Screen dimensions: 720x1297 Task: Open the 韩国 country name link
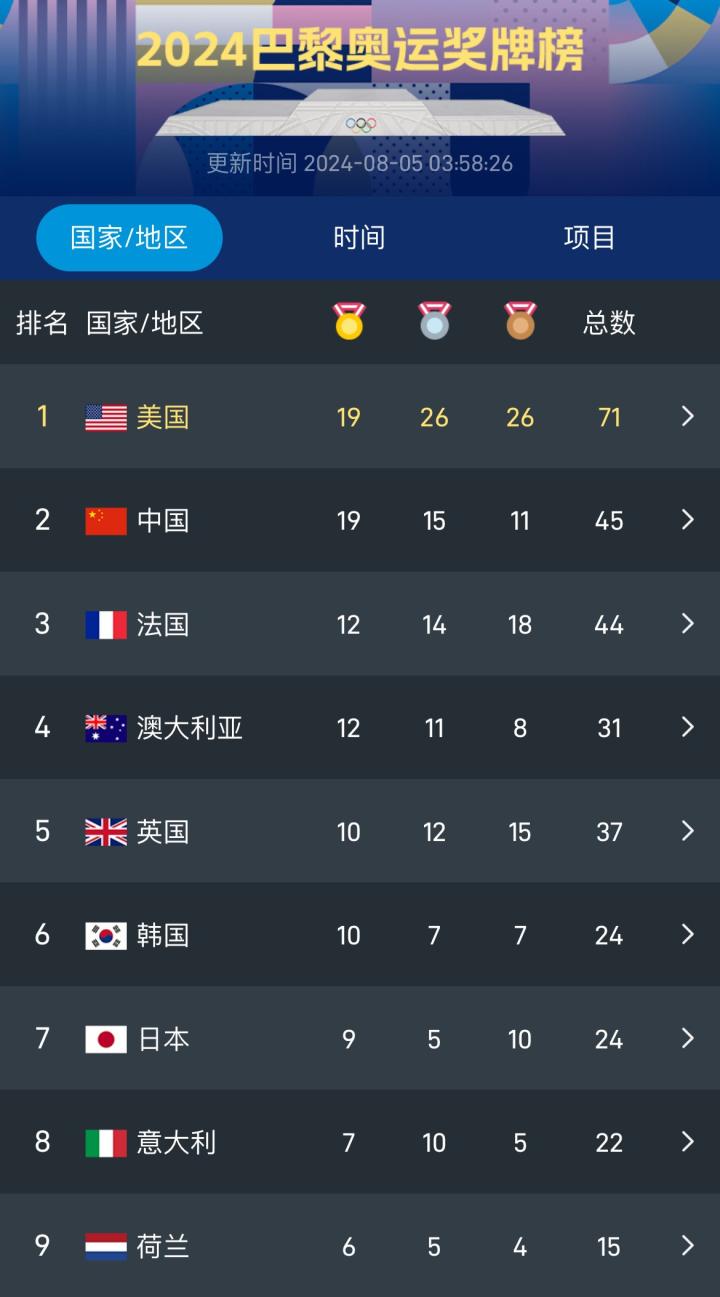[x=163, y=935]
